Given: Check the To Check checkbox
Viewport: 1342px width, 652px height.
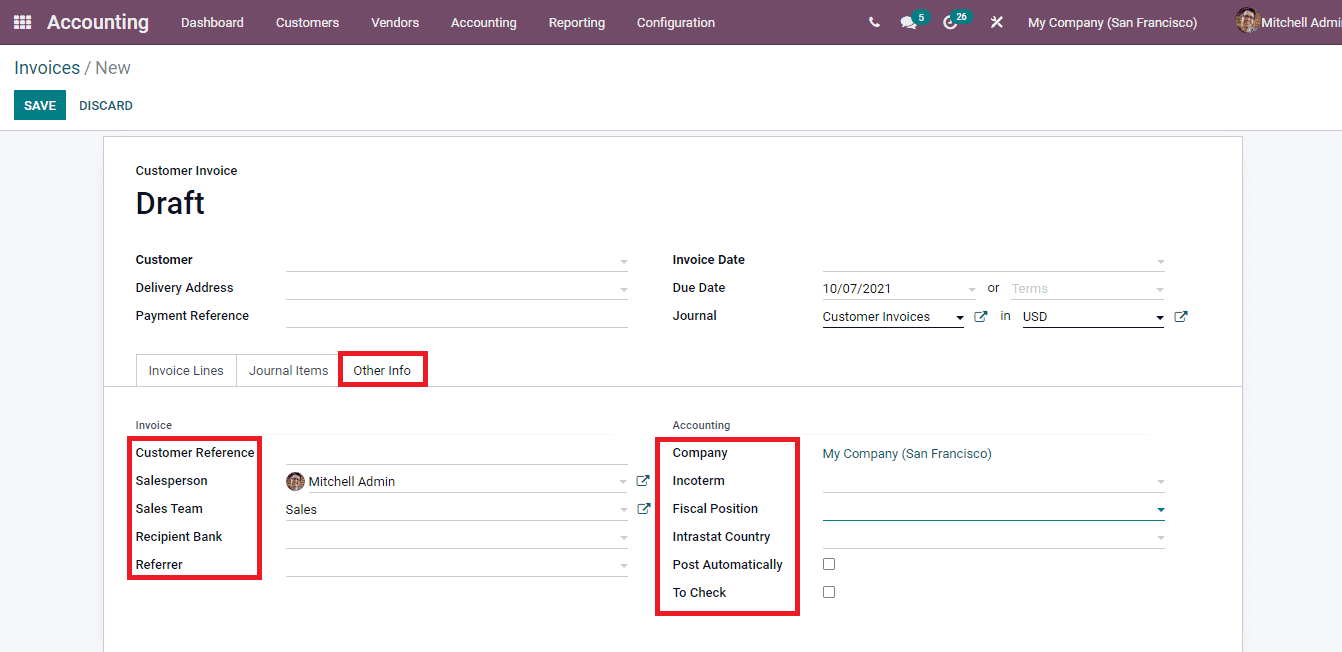Looking at the screenshot, I should click(x=829, y=591).
